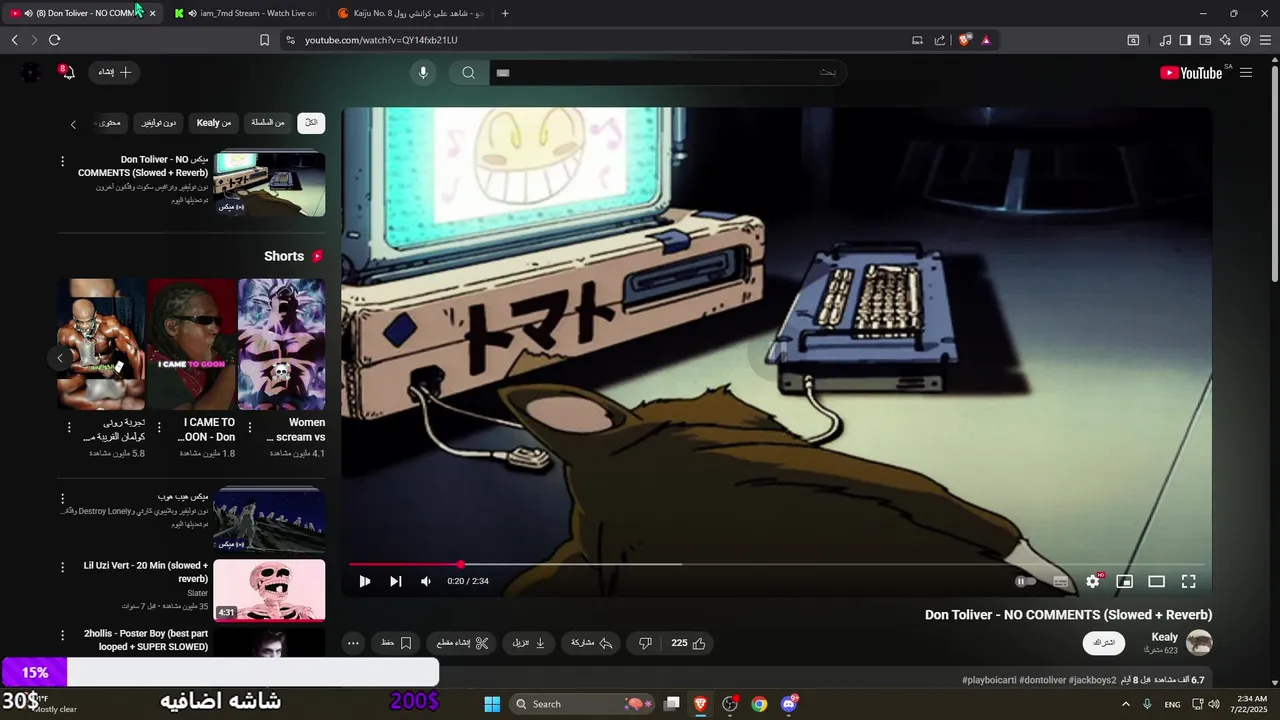Toggle subtitles in the video player
Screen dimensions: 1280x720
[x=1060, y=581]
